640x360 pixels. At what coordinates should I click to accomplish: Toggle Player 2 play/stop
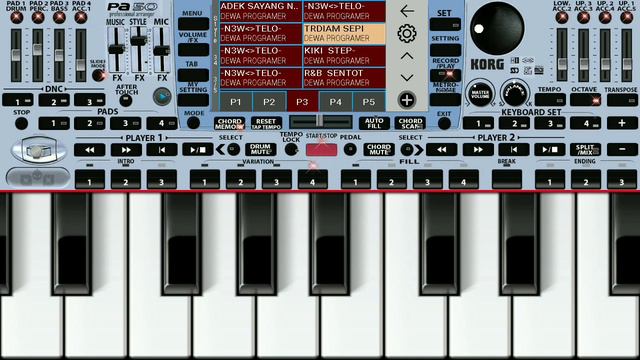pos(549,150)
